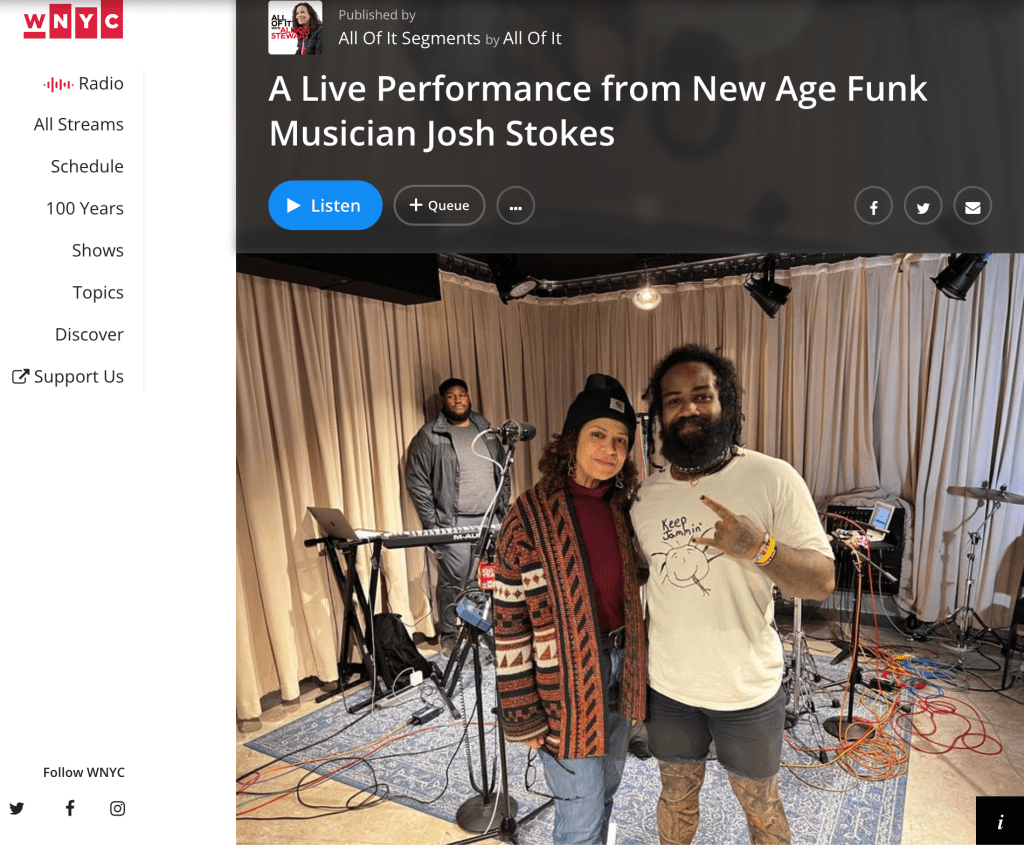Open the Shows section
Image resolution: width=1024 pixels, height=847 pixels.
[98, 250]
